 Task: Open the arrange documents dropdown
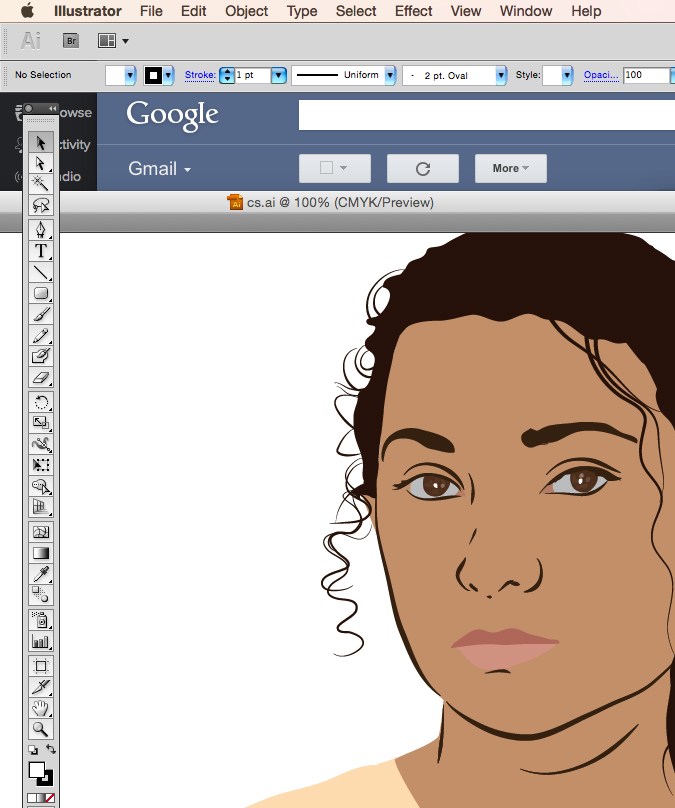(112, 41)
